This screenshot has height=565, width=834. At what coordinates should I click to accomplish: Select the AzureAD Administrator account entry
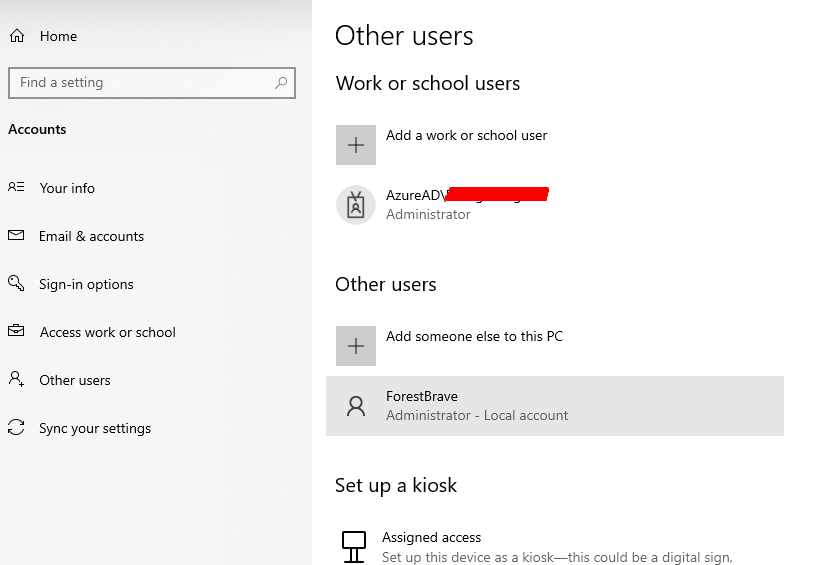click(441, 205)
